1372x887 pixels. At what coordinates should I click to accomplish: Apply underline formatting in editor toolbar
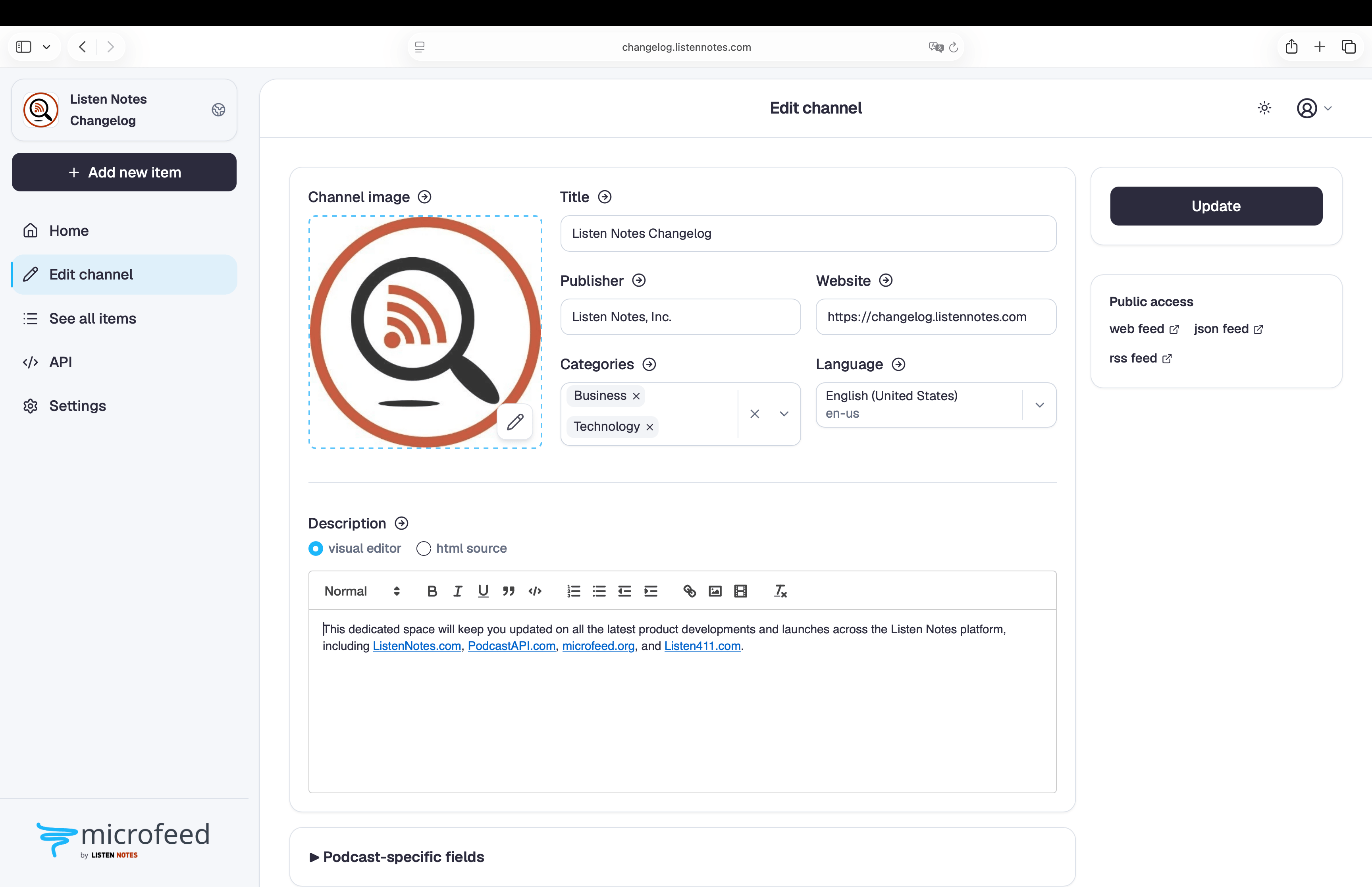(x=483, y=591)
